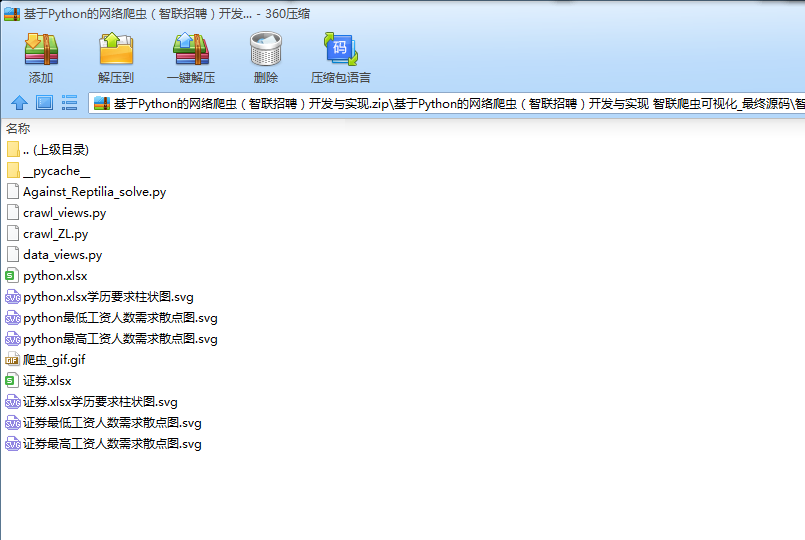Sort by the 名称 column header

click(x=18, y=128)
